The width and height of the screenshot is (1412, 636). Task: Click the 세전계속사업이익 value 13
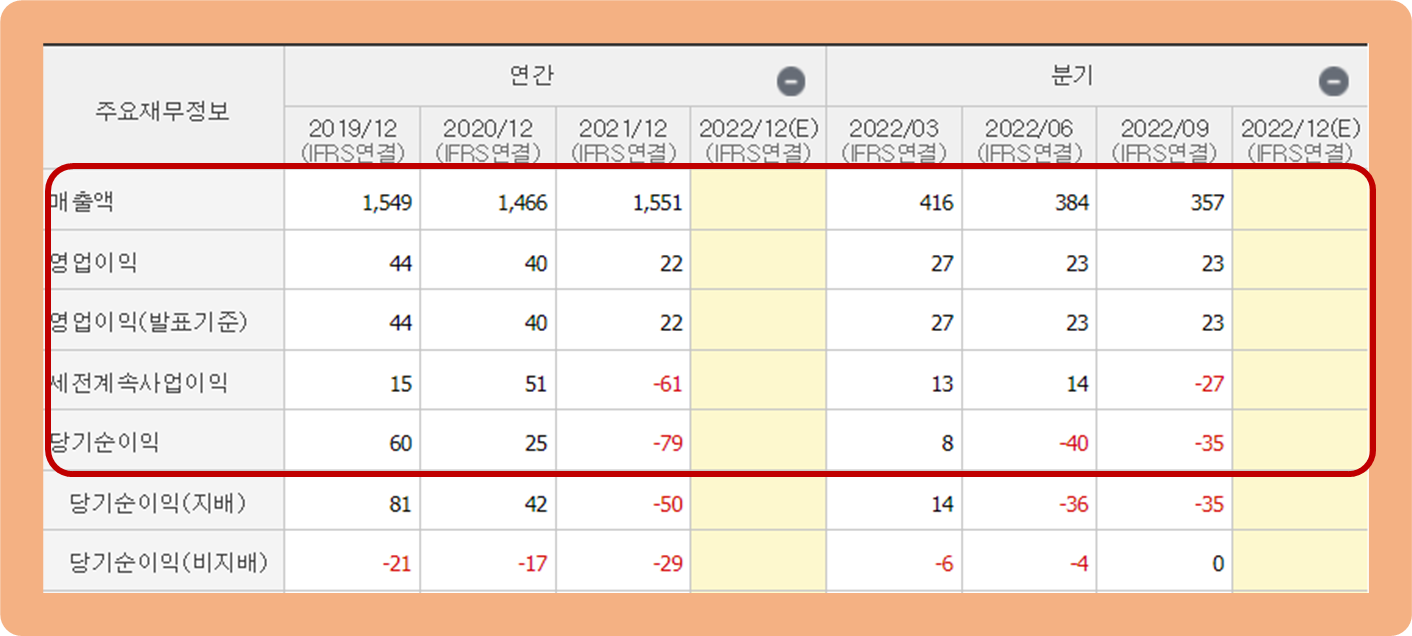click(x=942, y=384)
